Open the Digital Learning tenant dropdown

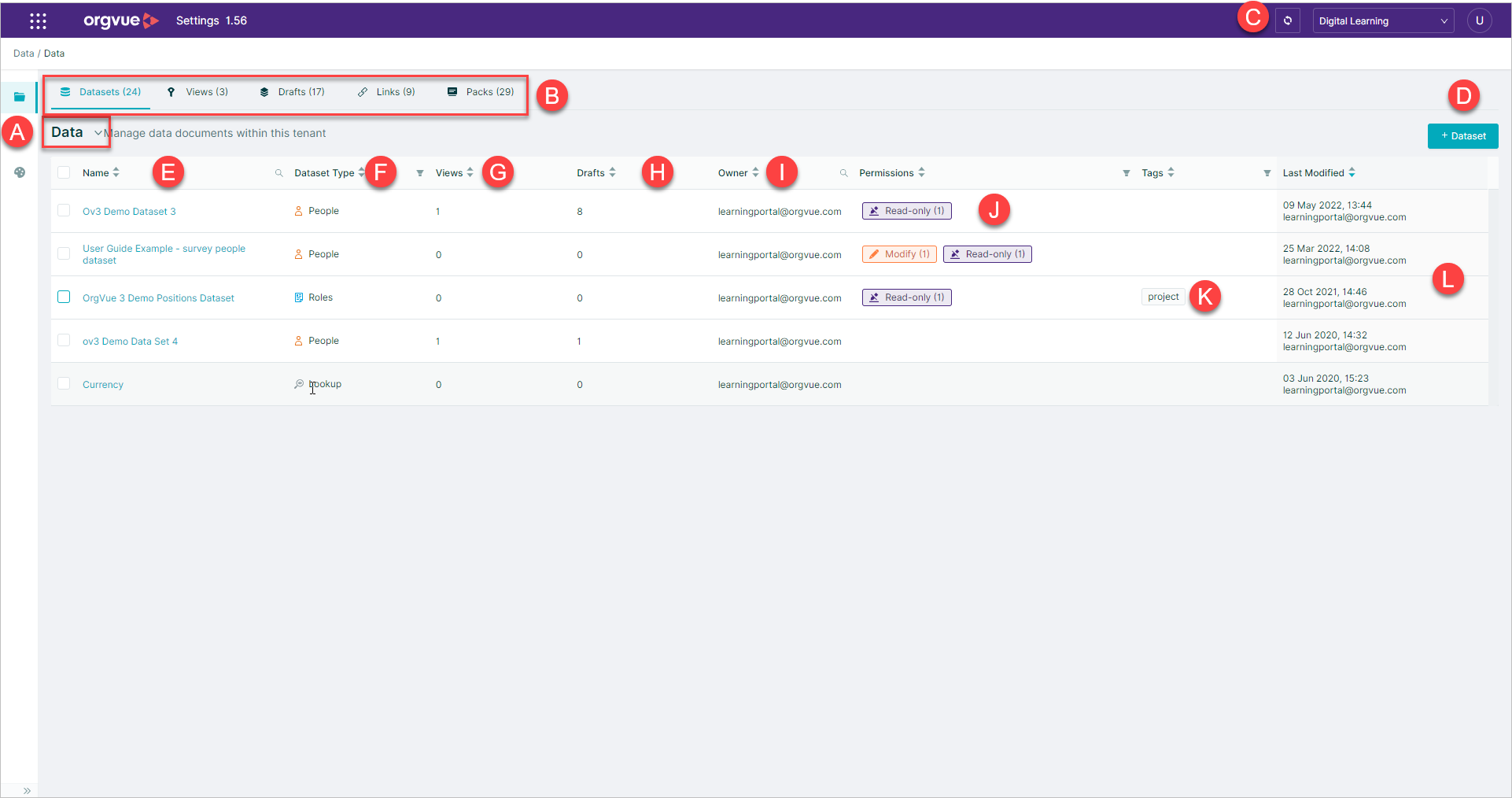click(x=1383, y=21)
